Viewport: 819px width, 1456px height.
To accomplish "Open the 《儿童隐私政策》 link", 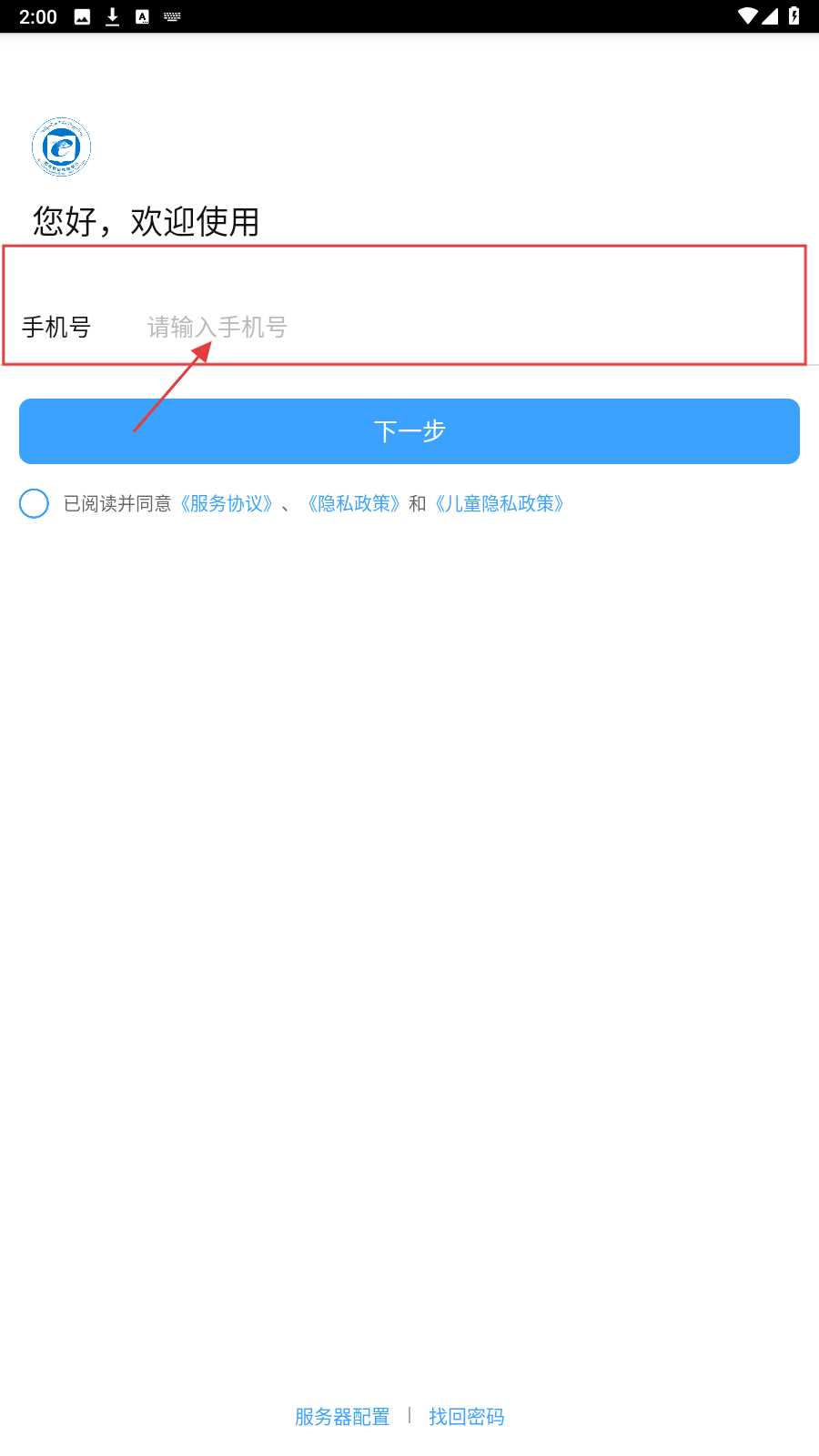I will click(500, 503).
